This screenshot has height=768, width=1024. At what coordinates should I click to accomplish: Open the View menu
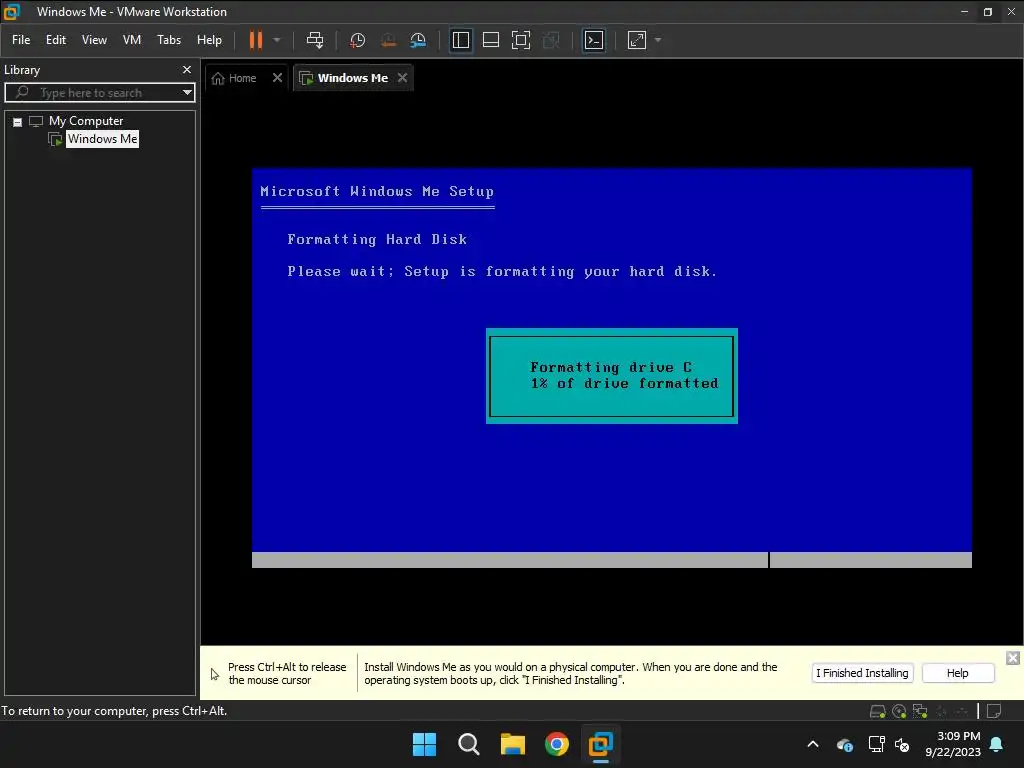(x=94, y=40)
